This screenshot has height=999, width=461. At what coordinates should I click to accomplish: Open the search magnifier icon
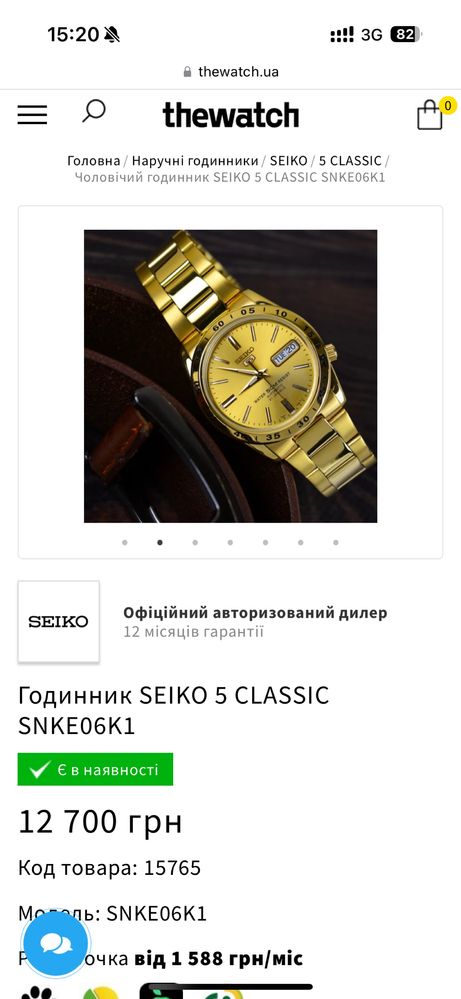tap(94, 111)
